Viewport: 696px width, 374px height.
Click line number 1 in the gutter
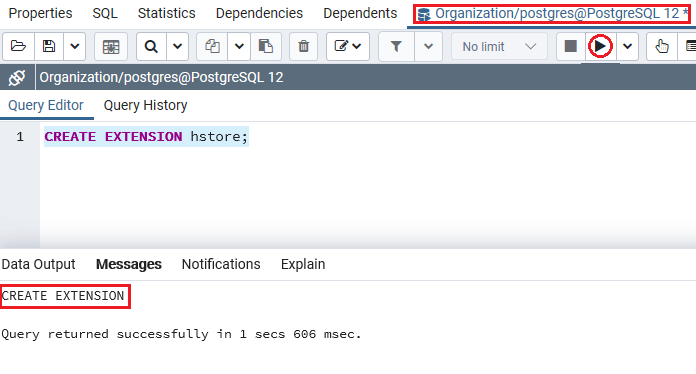point(20,137)
